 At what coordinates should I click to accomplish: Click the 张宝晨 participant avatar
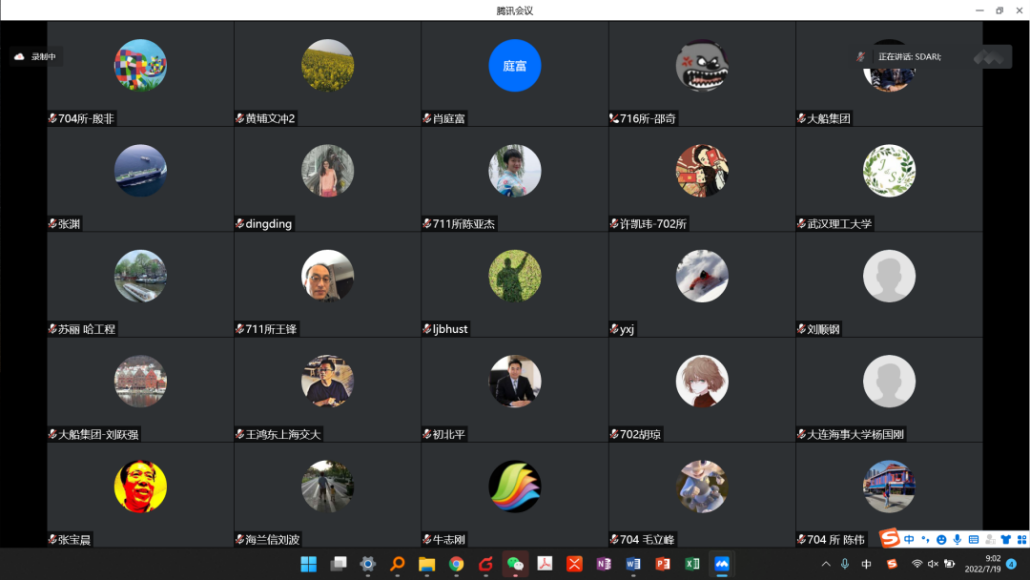pyautogui.click(x=140, y=486)
